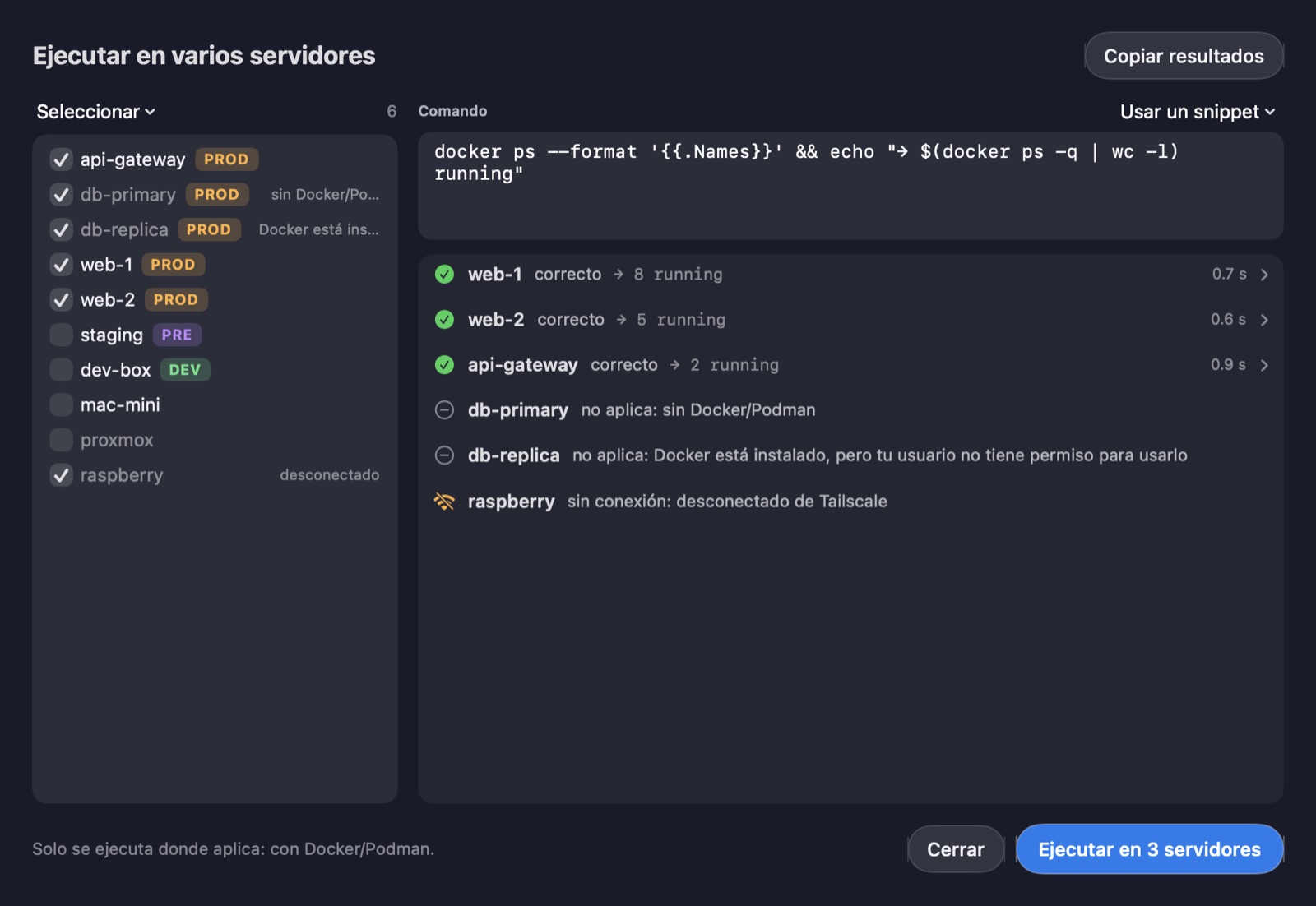This screenshot has width=1316, height=906.
Task: Check the proxmox server checkbox
Action: coord(61,440)
